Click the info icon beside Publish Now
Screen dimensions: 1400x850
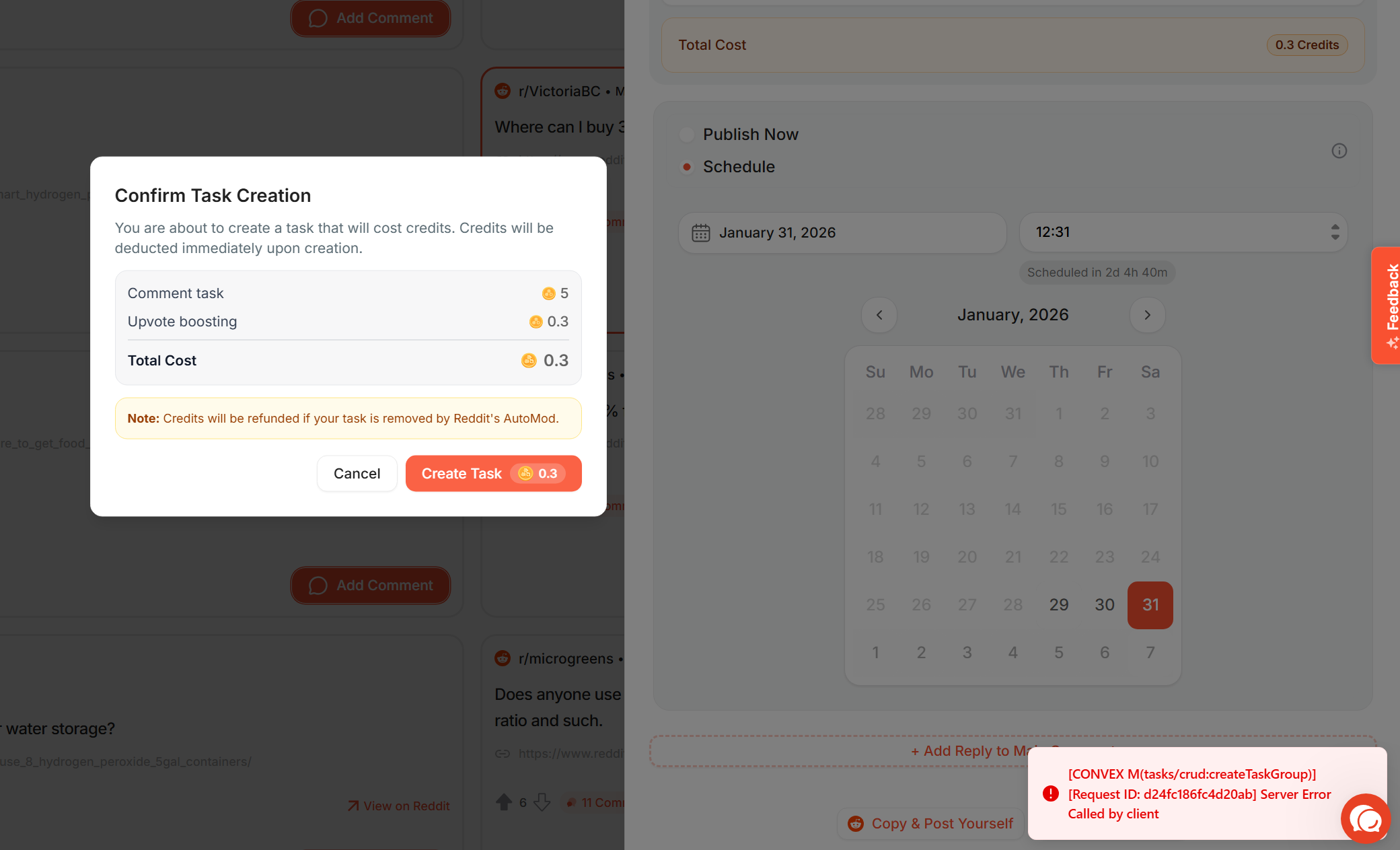pos(1339,151)
